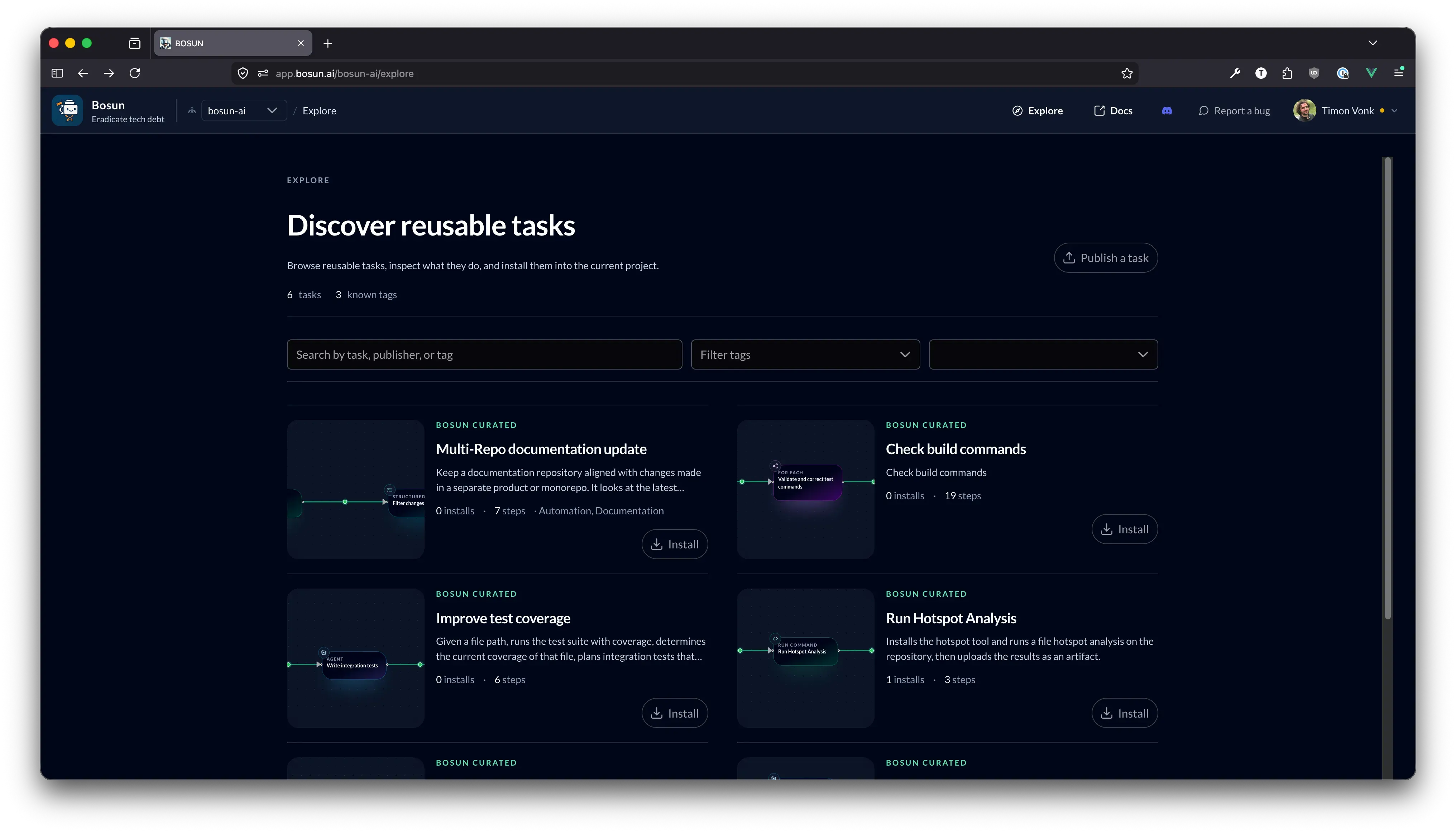
Task: Reload the page
Action: coord(135,73)
